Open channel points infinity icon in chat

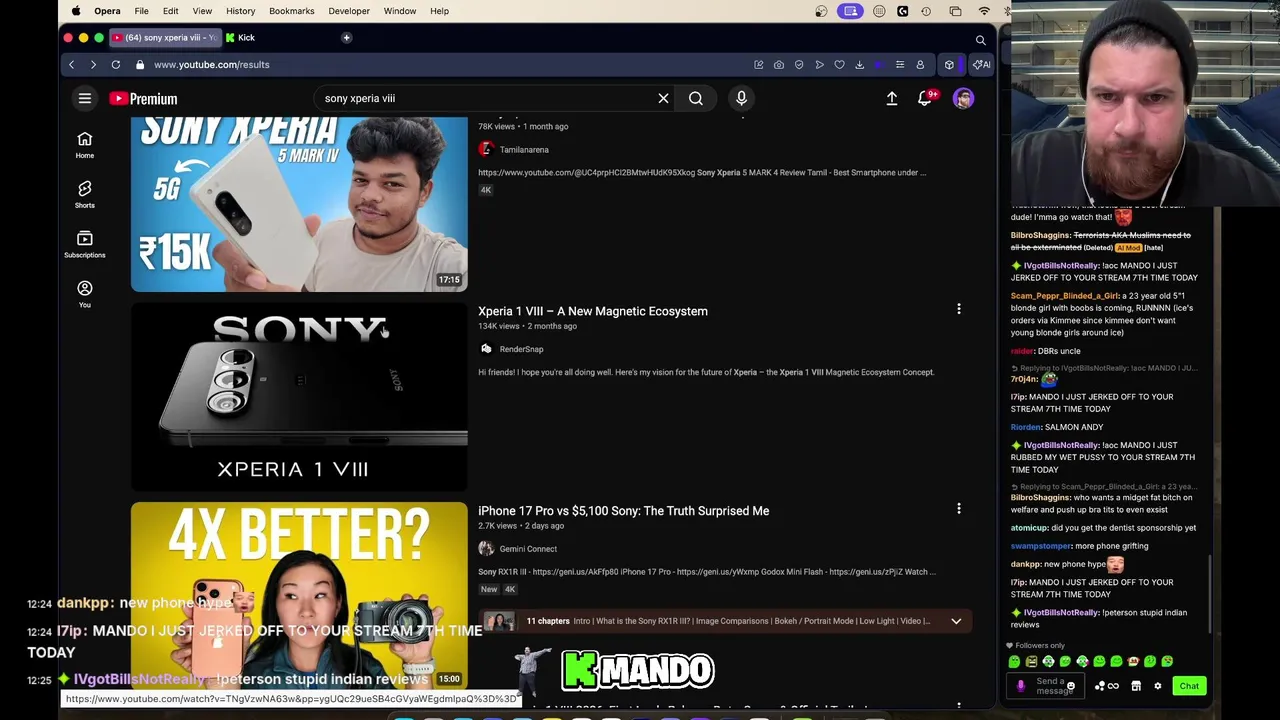click(x=1112, y=686)
